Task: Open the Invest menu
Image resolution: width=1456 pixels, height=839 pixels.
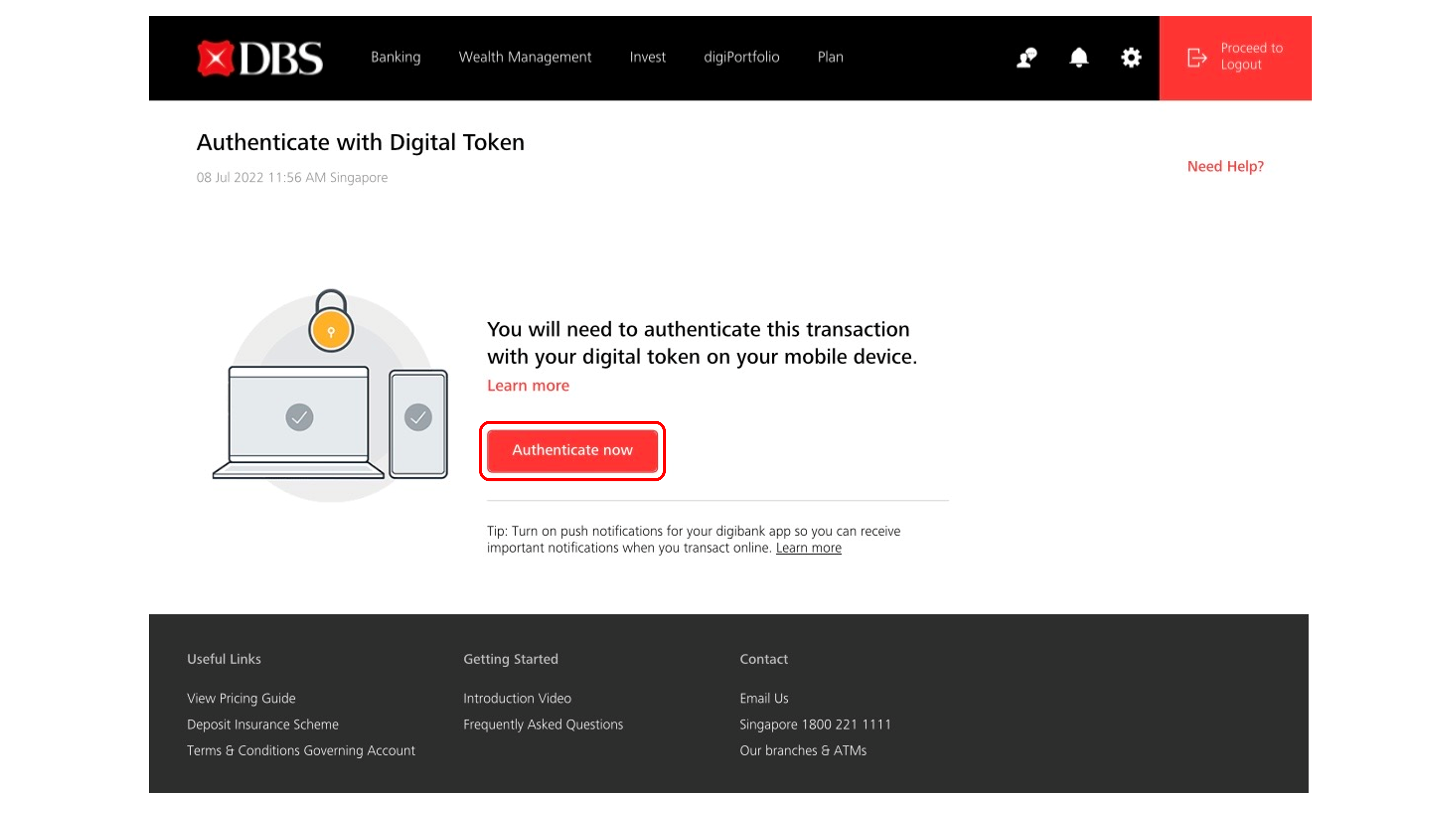Action: 647,57
